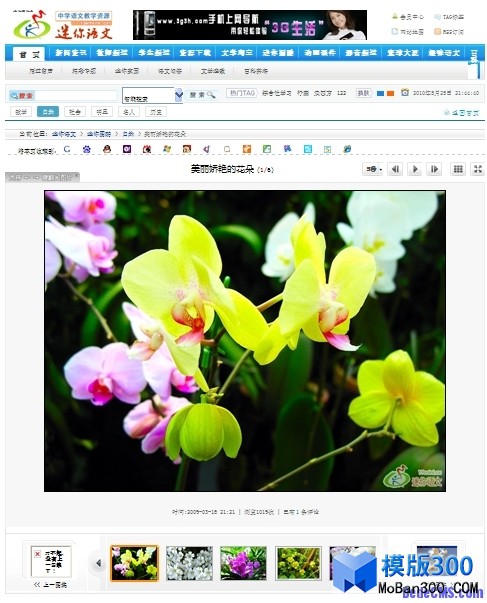The height and width of the screenshot is (603, 487).
Task: Click the search button with the magnifier
Action: tap(202, 95)
